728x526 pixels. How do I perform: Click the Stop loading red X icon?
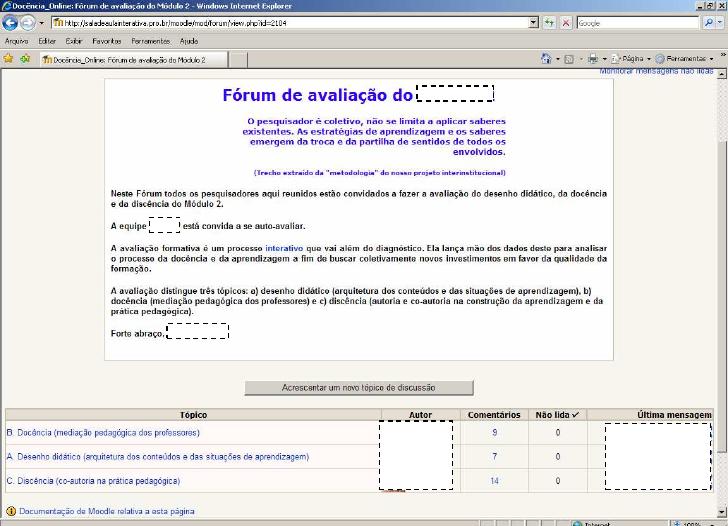coord(566,22)
